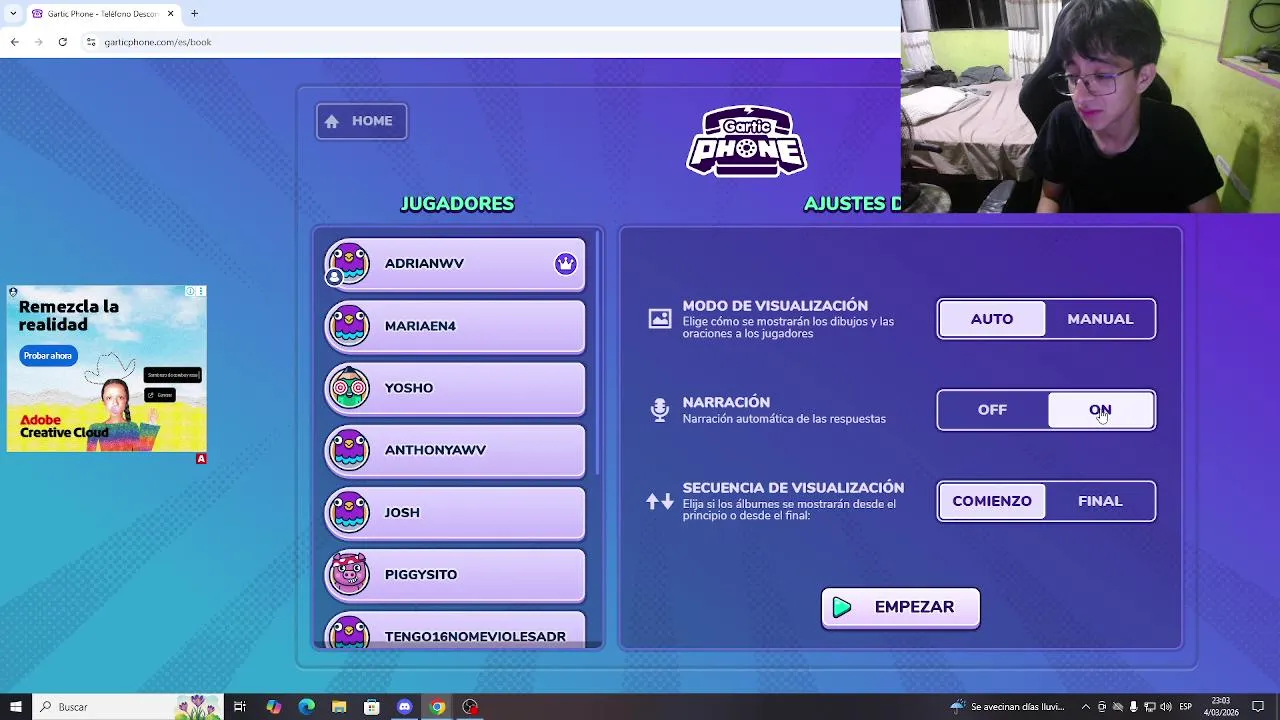The height and width of the screenshot is (720, 1280).
Task: Start the game with EMPEZAR
Action: pos(900,608)
